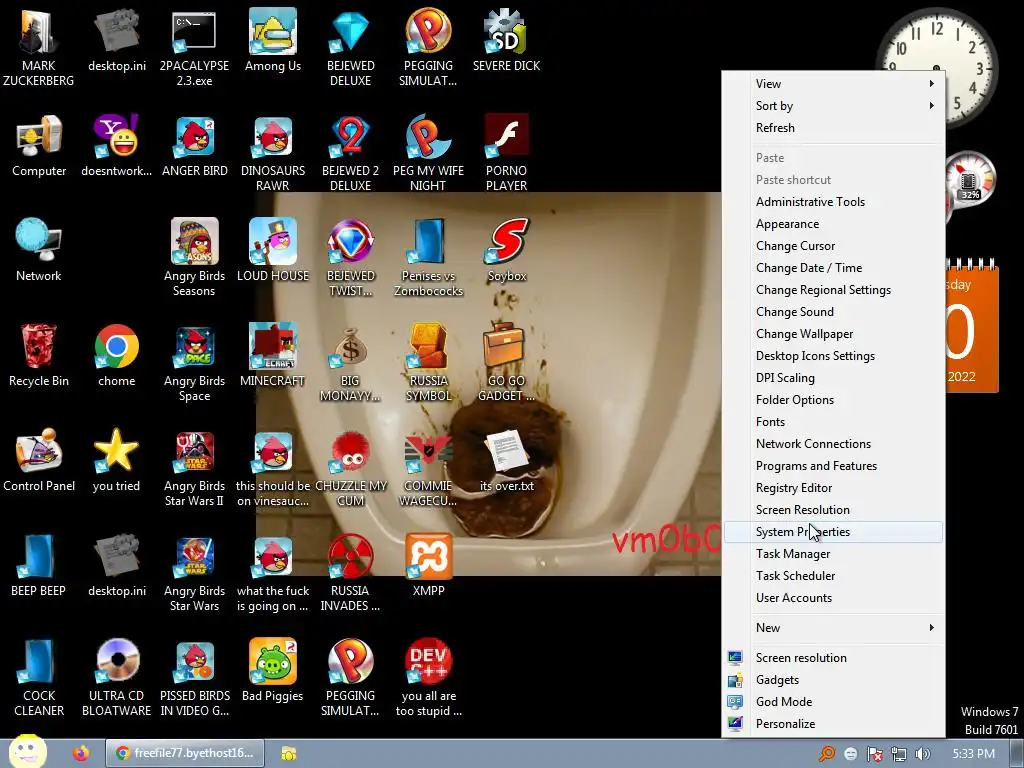The width and height of the screenshot is (1024, 768).
Task: Click System Properties menu entry
Action: point(833,532)
